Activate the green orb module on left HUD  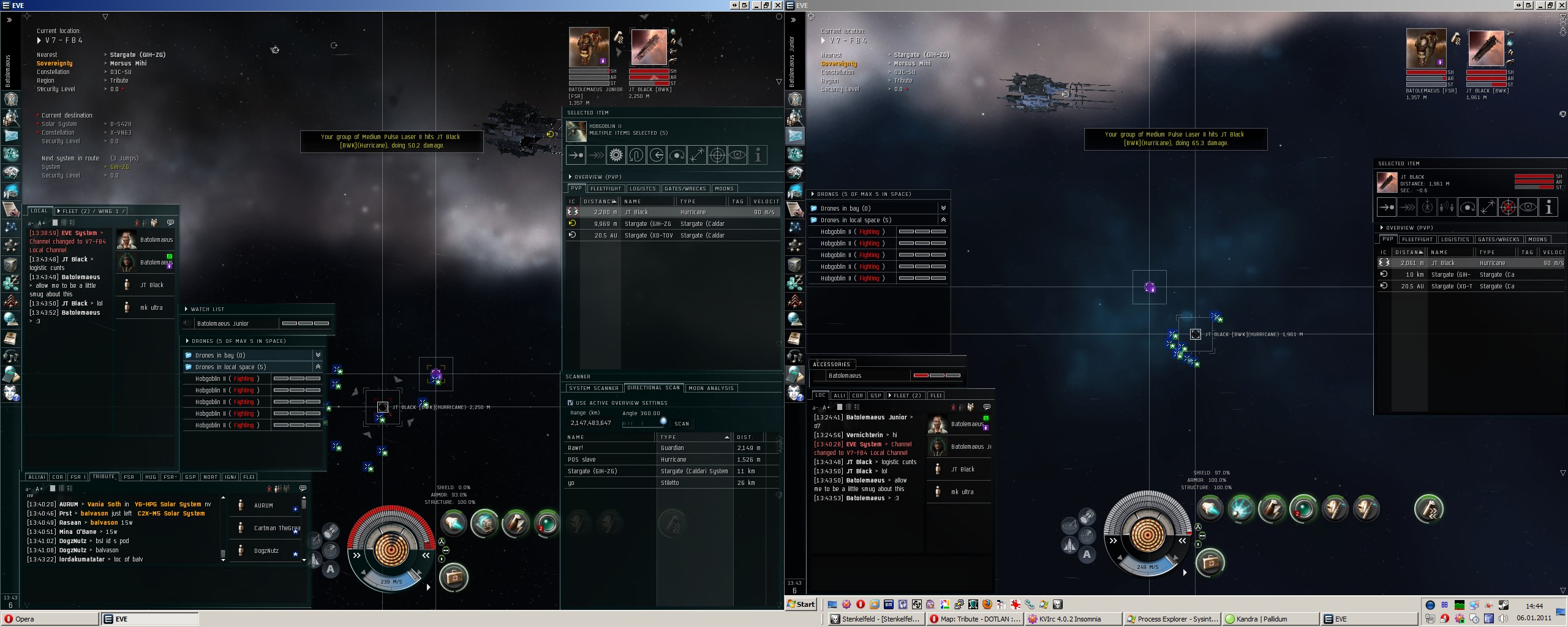(546, 523)
